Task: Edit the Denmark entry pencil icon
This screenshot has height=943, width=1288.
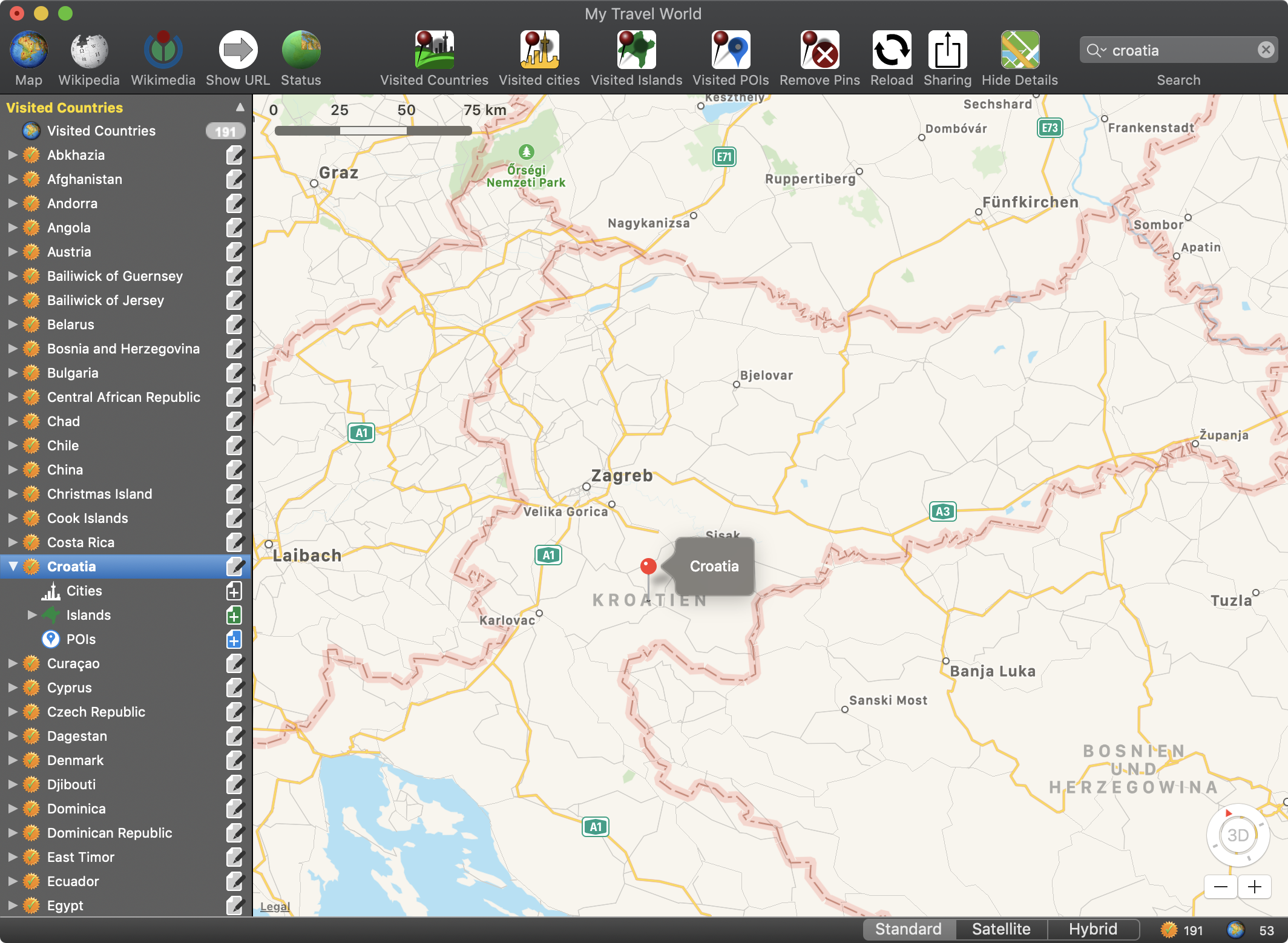Action: (x=235, y=760)
